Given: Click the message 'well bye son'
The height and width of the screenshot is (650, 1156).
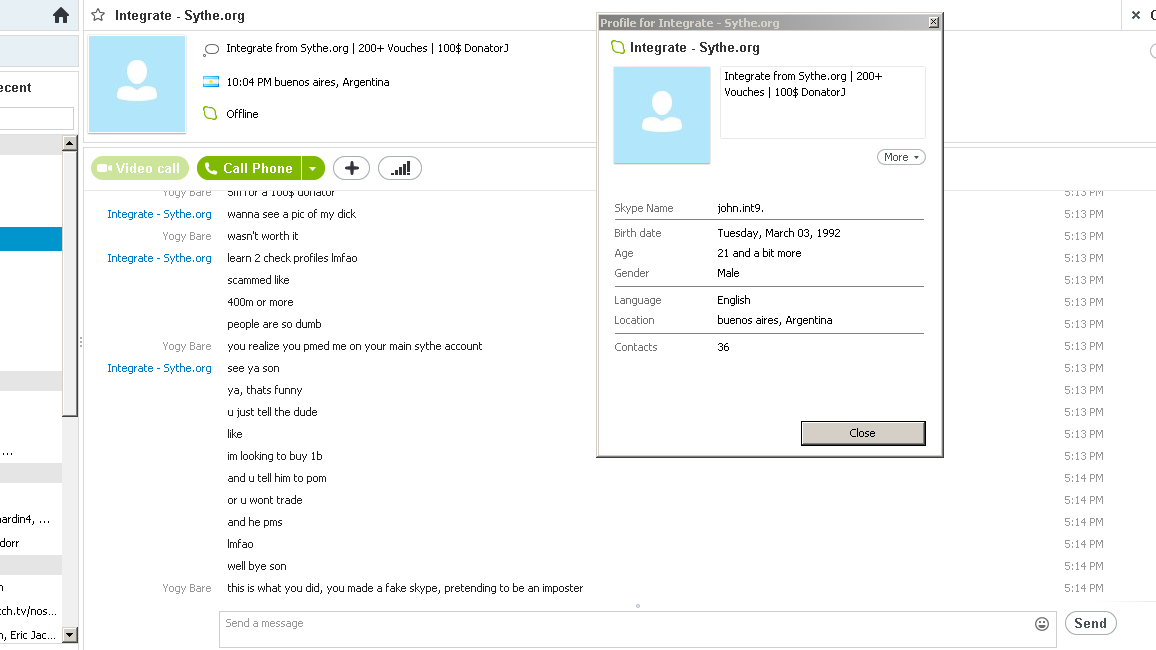Looking at the screenshot, I should pyautogui.click(x=257, y=566).
